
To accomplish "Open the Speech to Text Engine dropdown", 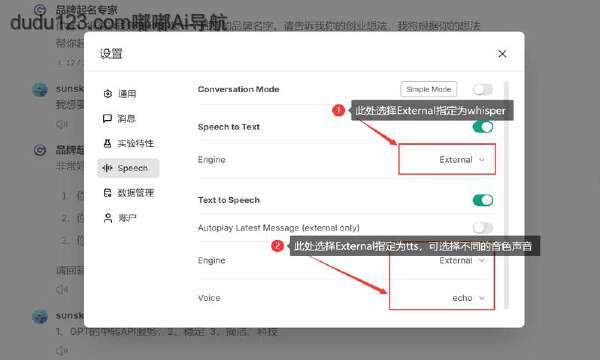I will coord(462,160).
